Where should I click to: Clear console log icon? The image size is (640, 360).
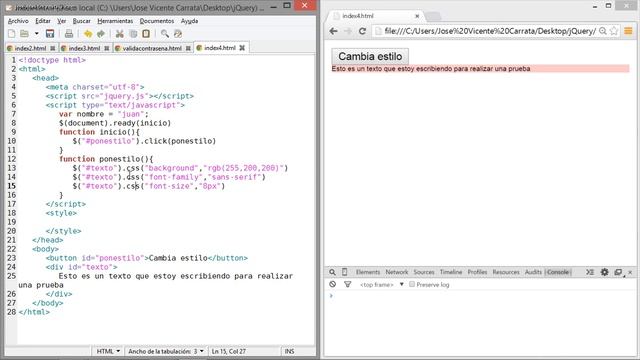pos(333,284)
